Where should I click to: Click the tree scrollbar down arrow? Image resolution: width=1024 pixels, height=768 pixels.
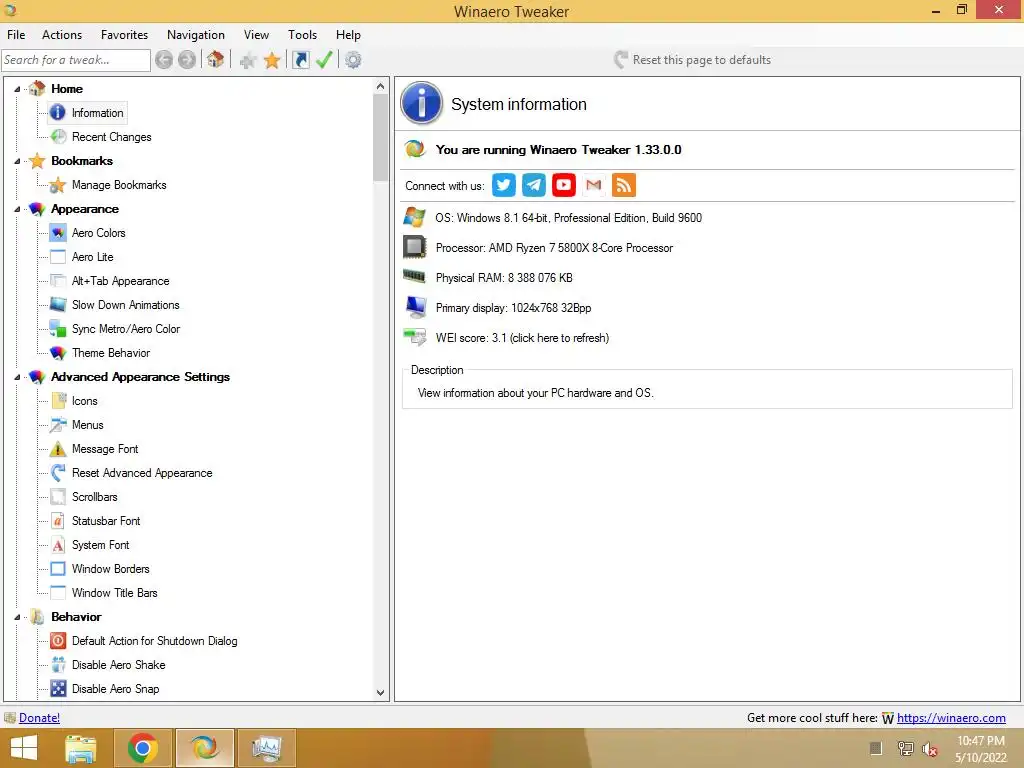coord(381,693)
